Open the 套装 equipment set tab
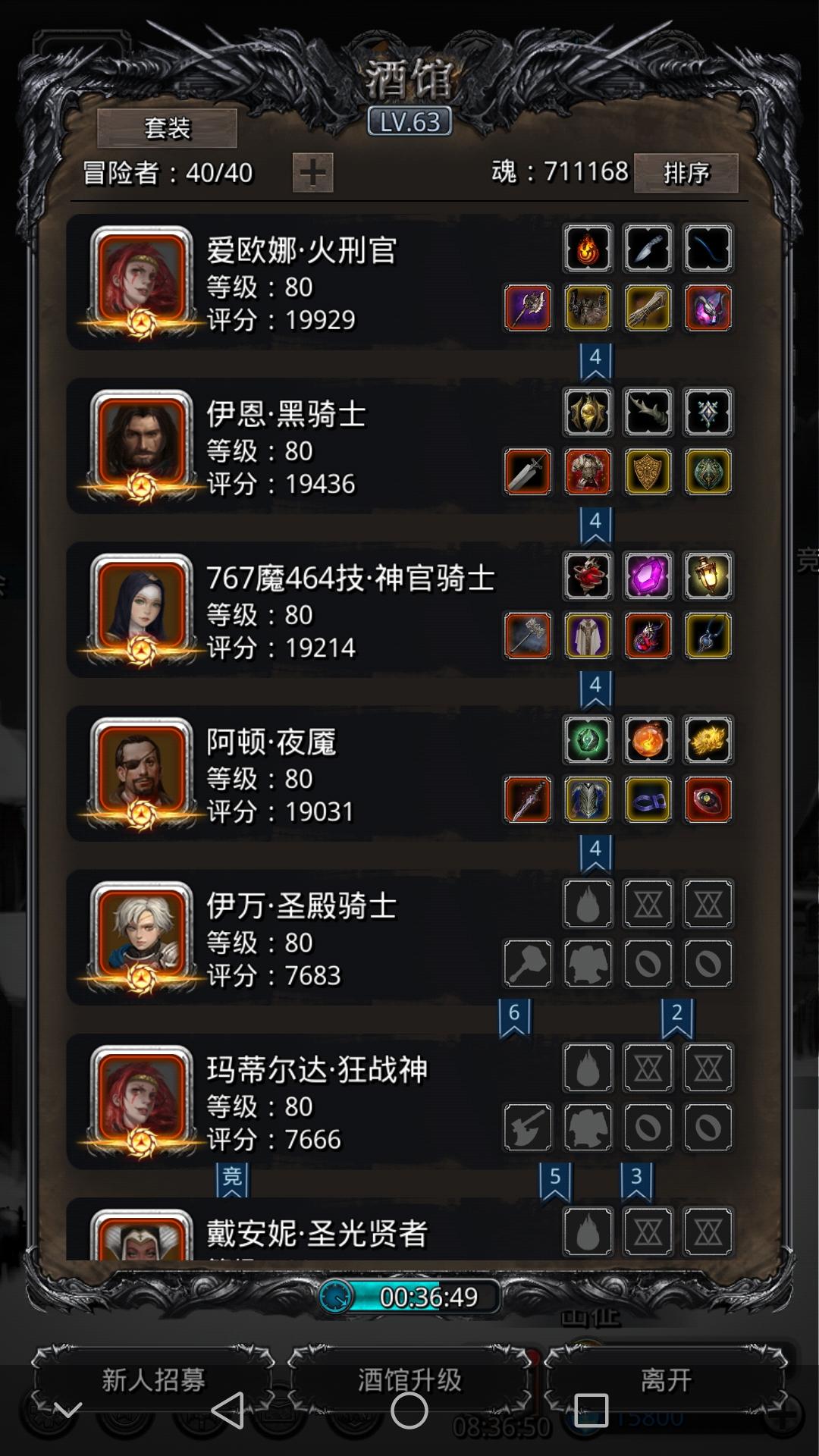 [167, 128]
